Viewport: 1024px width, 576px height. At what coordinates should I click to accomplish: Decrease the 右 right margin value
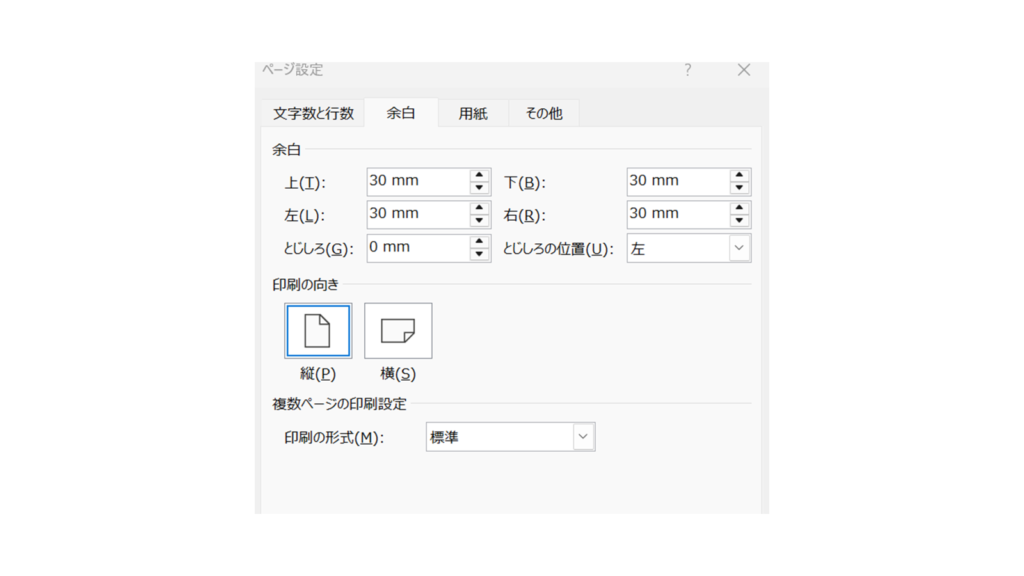(739, 221)
